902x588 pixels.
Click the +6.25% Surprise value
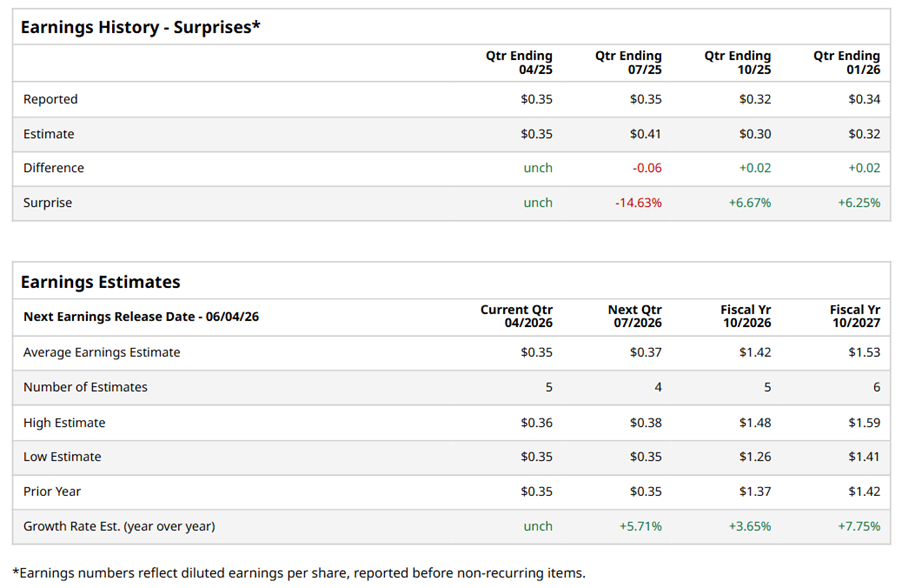tap(858, 202)
